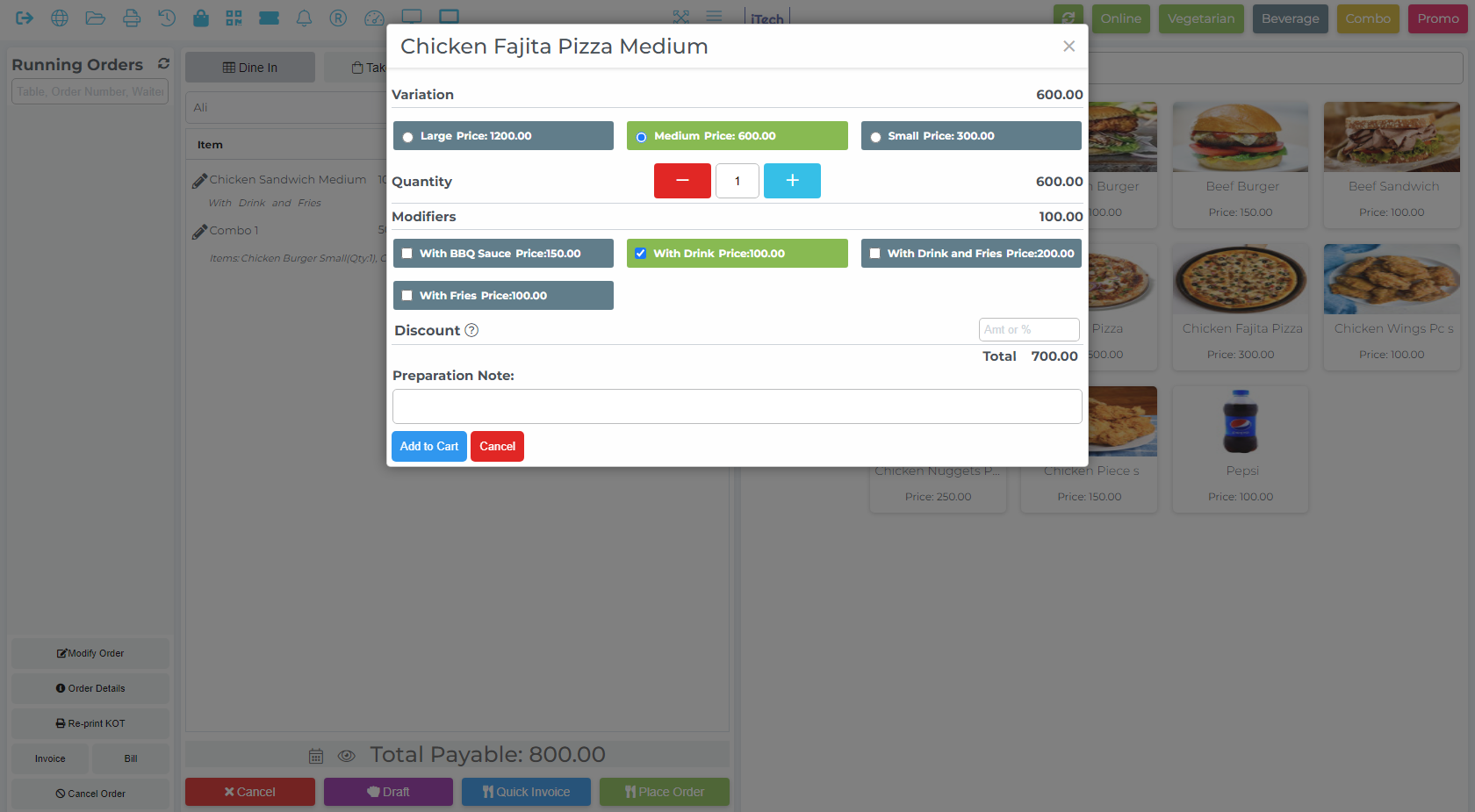The width and height of the screenshot is (1475, 812).
Task: Select the Large variation radio button
Action: (x=408, y=137)
